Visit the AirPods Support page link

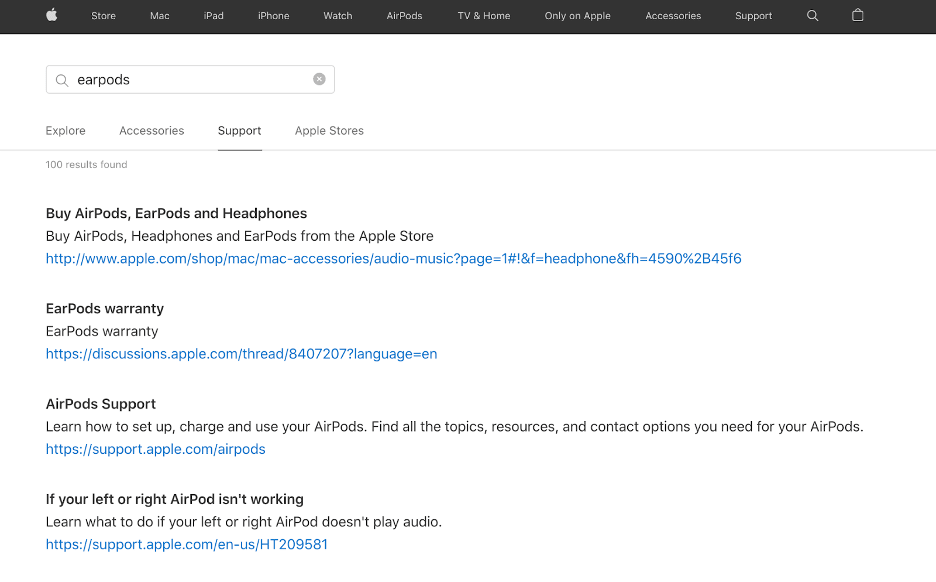155,448
